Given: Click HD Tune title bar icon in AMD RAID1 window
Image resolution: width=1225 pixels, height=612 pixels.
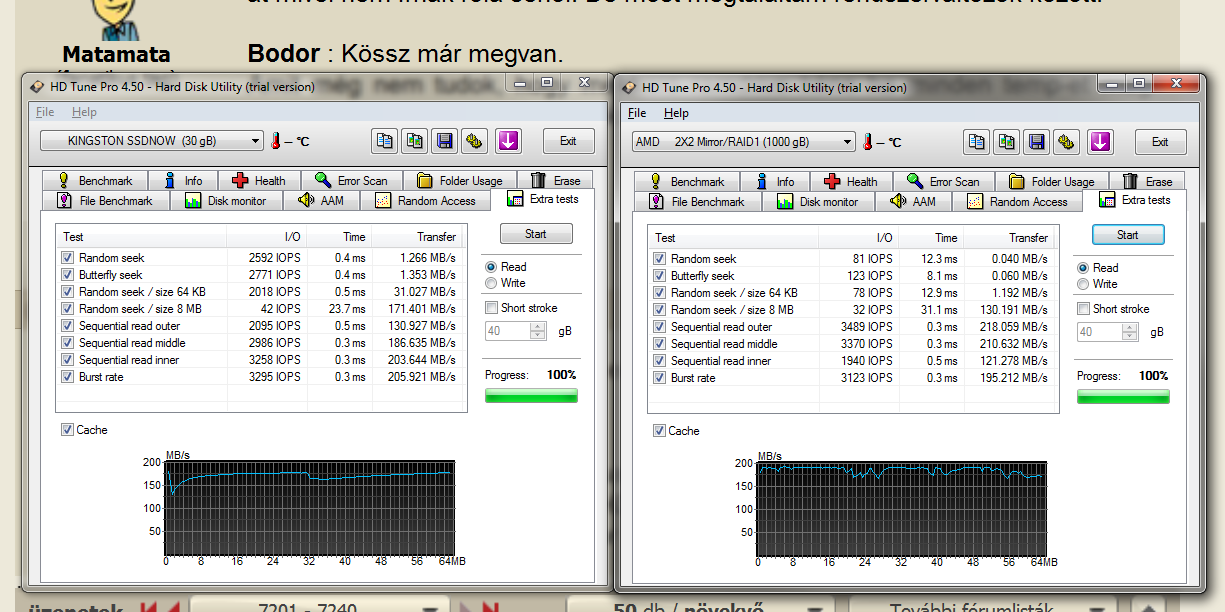Looking at the screenshot, I should point(629,88).
